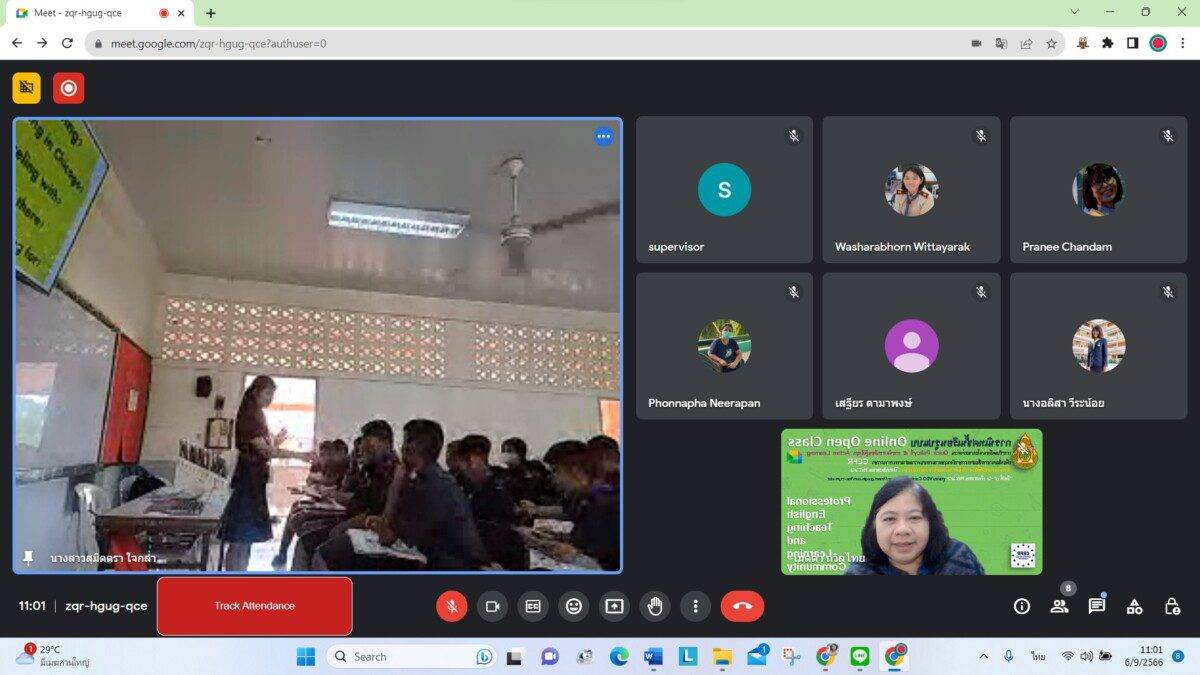The height and width of the screenshot is (675, 1200).
Task: Open the emoji reactions panel
Action: coord(574,606)
